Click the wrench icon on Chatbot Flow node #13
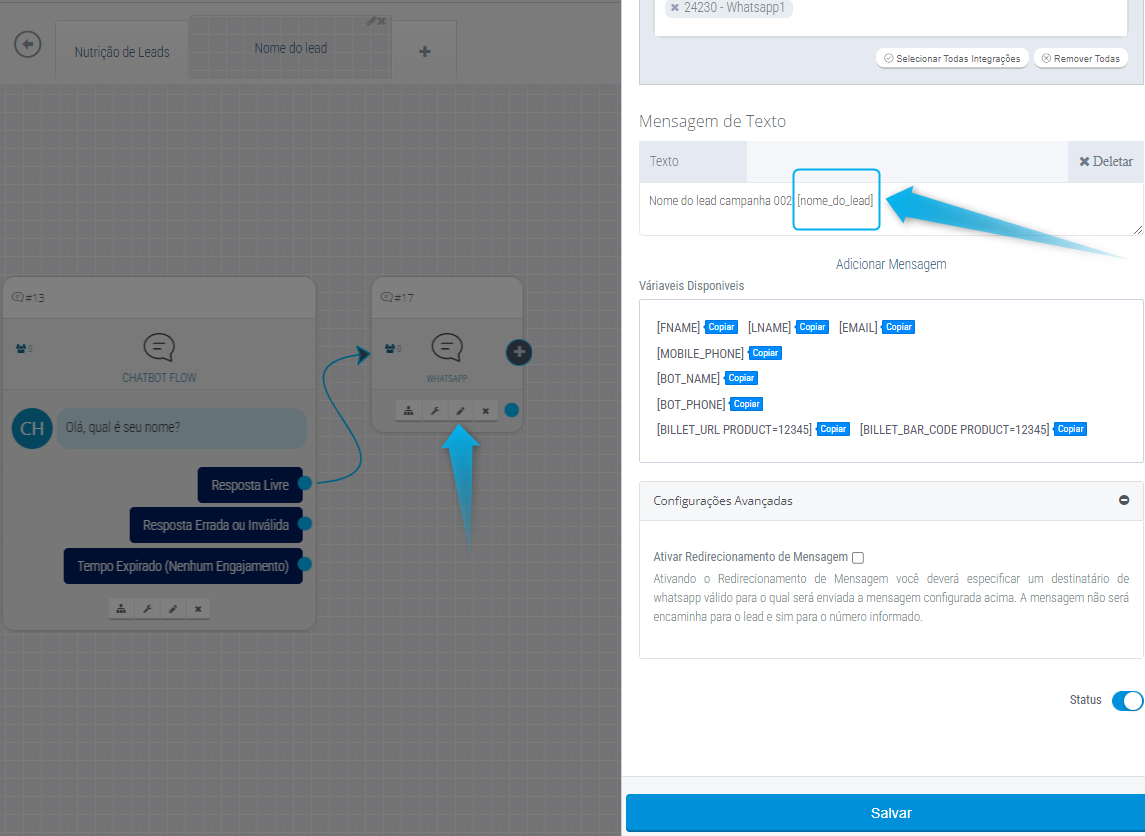The width and height of the screenshot is (1145, 836). coord(147,608)
